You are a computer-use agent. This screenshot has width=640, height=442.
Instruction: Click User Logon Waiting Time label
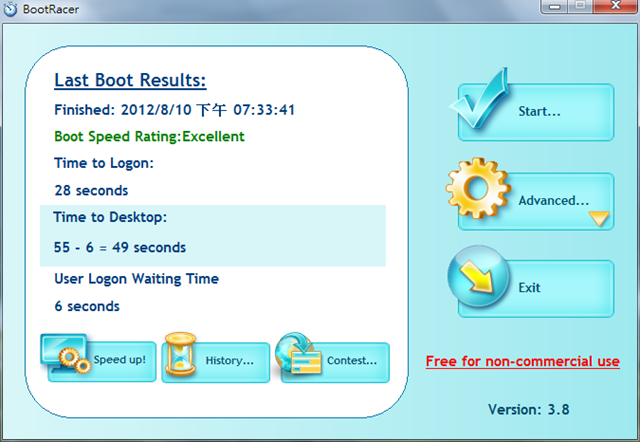coord(137,279)
